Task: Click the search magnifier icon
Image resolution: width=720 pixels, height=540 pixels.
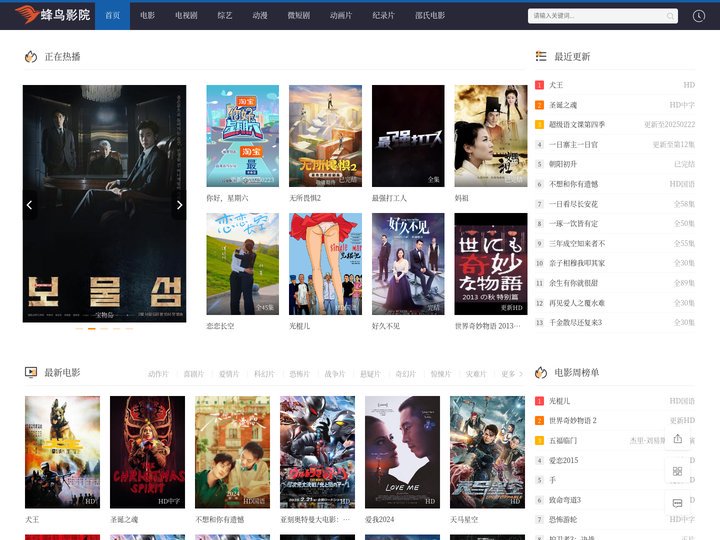Action: (670, 16)
